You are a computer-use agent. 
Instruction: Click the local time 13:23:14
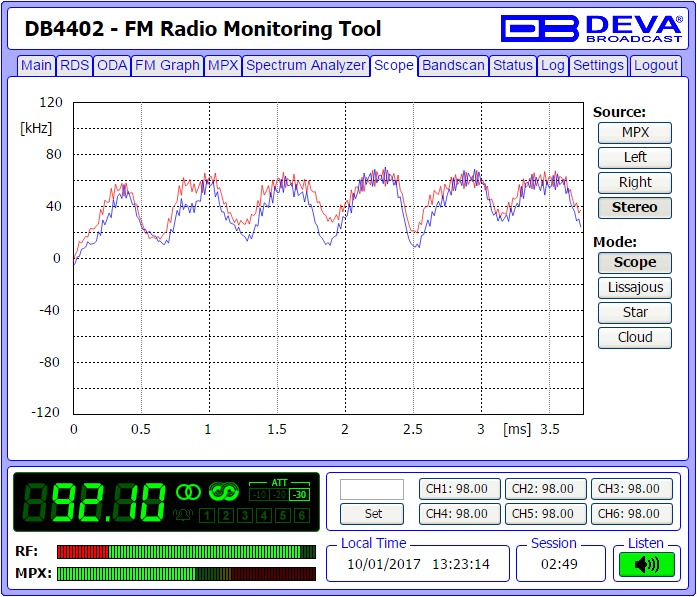point(461,565)
